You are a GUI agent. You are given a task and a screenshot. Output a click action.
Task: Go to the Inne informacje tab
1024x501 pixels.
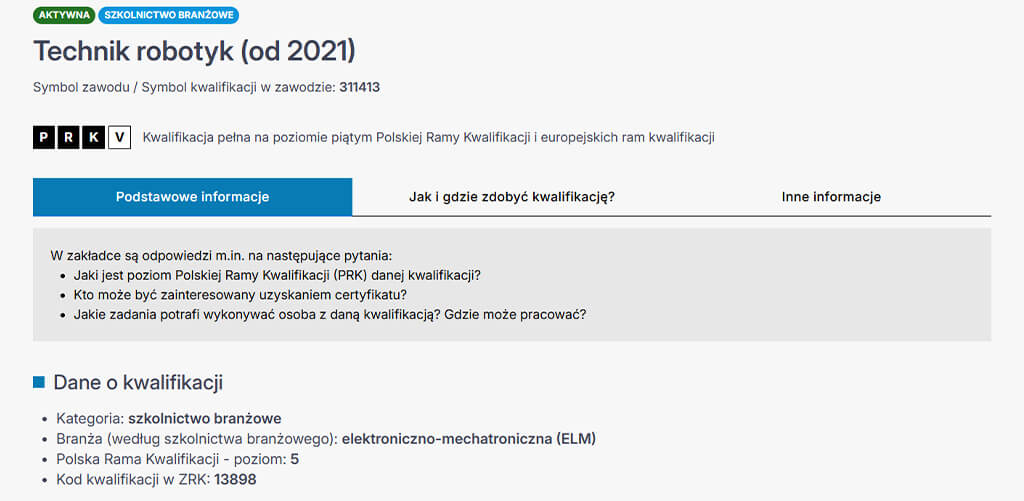point(831,197)
